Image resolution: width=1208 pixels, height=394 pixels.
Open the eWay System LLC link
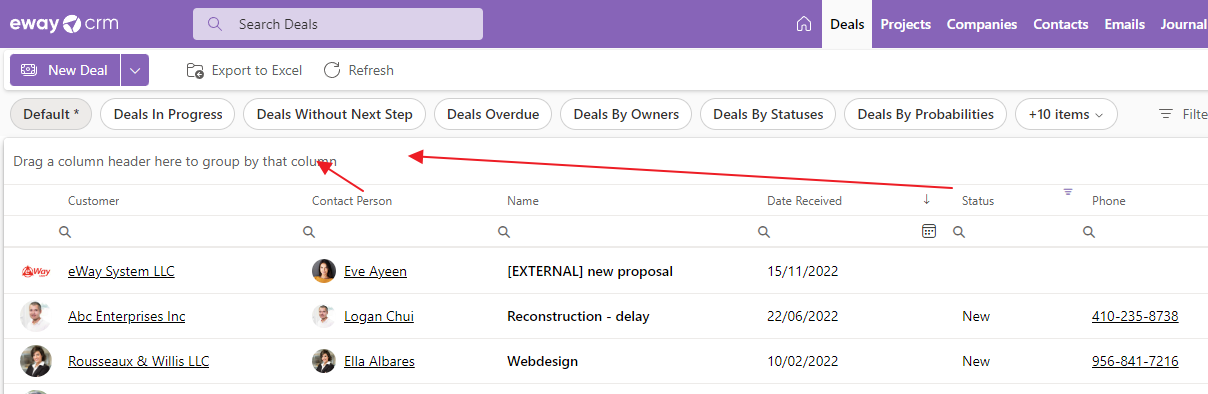tap(121, 271)
